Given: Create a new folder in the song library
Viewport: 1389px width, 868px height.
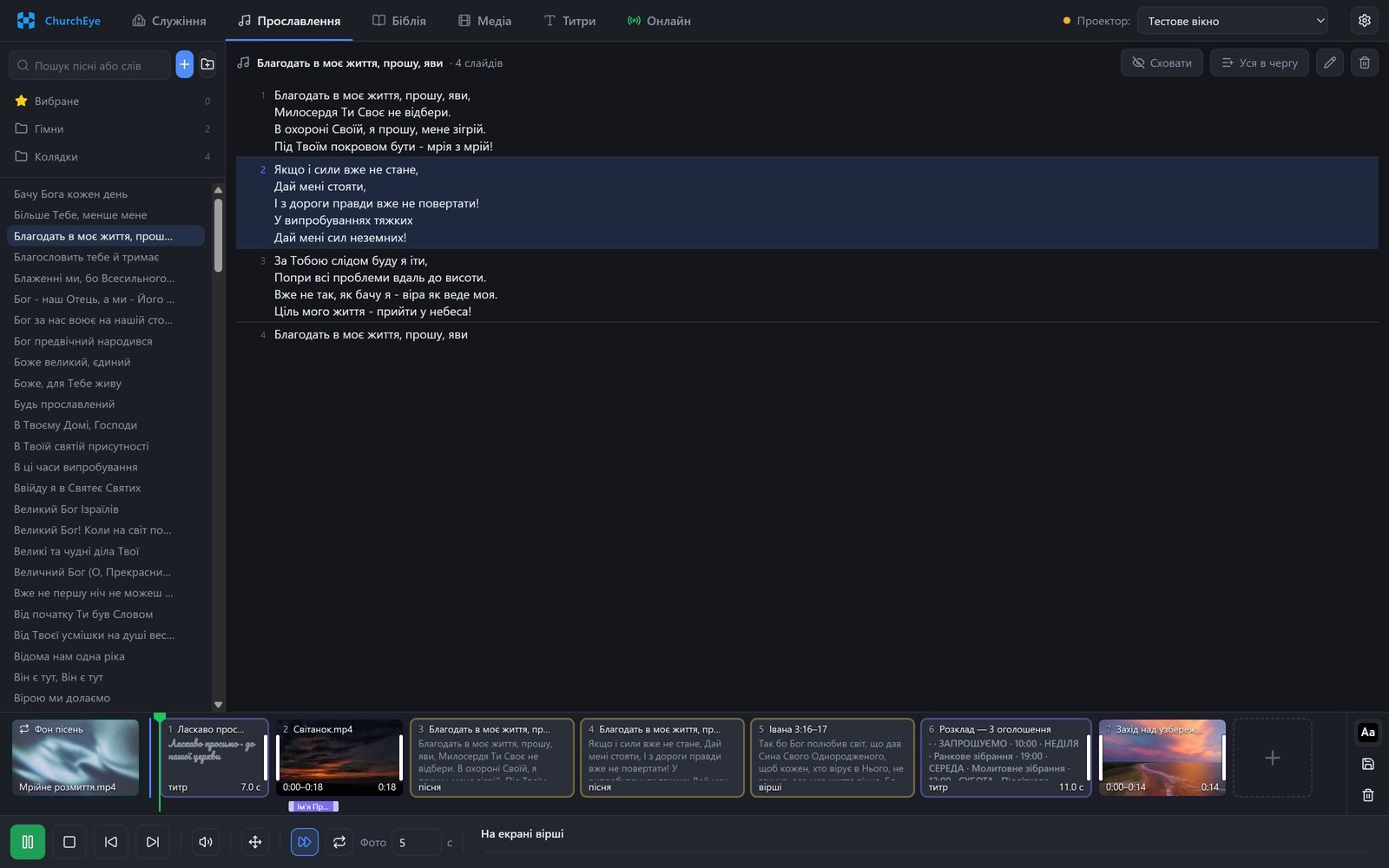Looking at the screenshot, I should click(x=207, y=64).
